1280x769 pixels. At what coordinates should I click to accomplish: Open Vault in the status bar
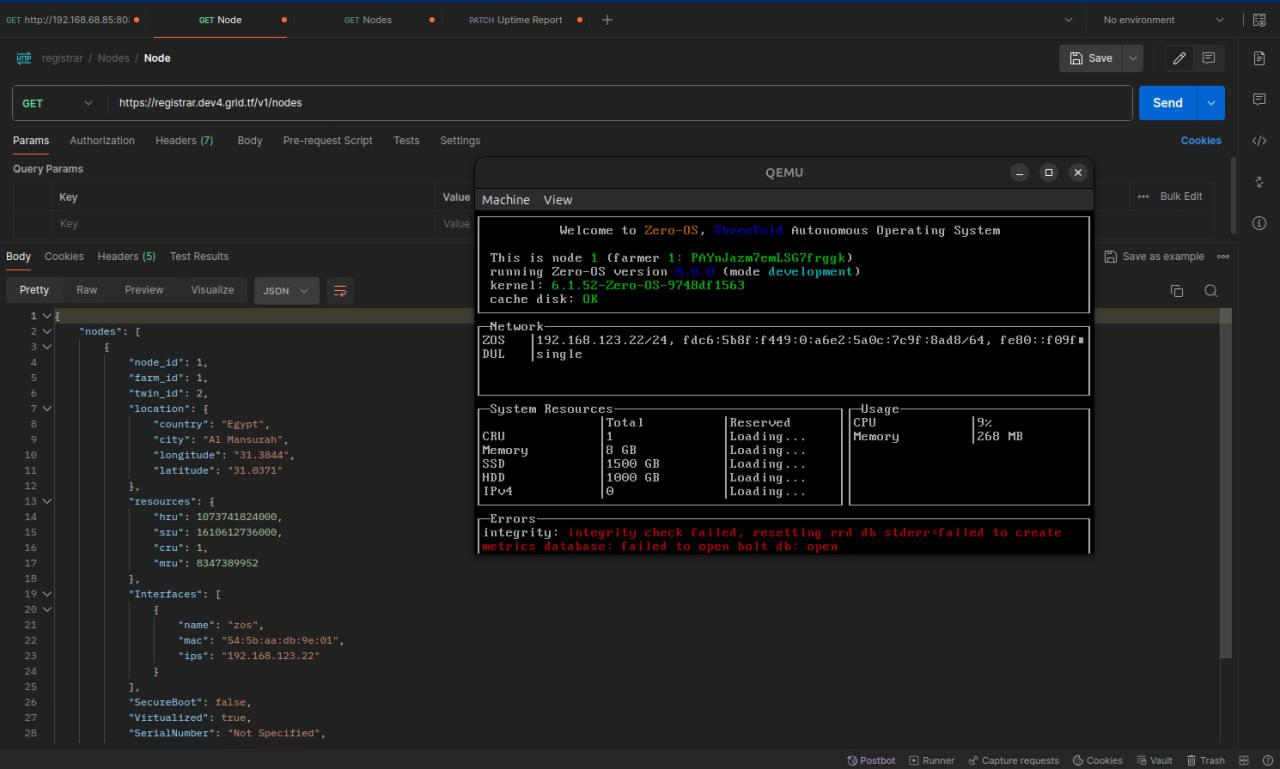coord(1154,760)
